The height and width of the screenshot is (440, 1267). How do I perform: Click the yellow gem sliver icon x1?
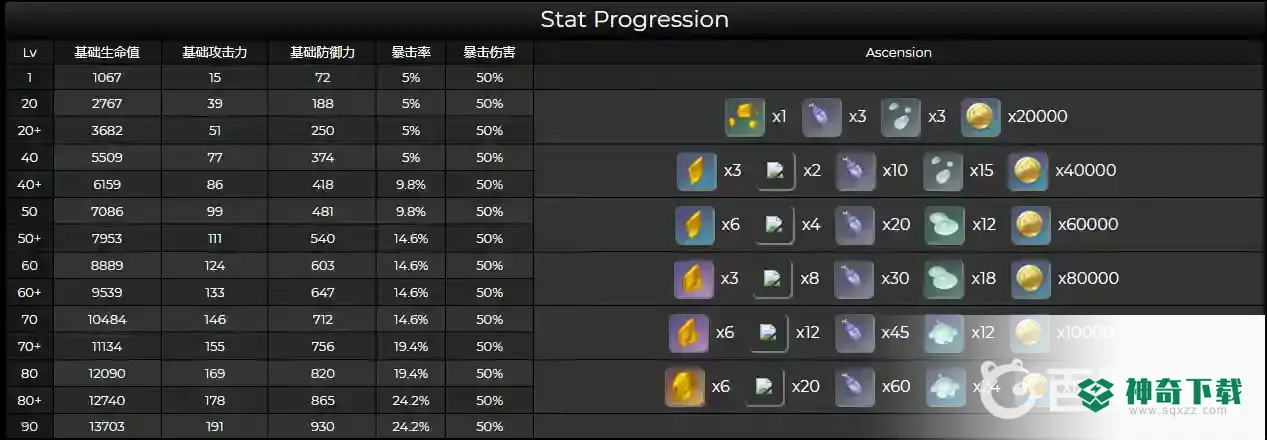tap(744, 117)
